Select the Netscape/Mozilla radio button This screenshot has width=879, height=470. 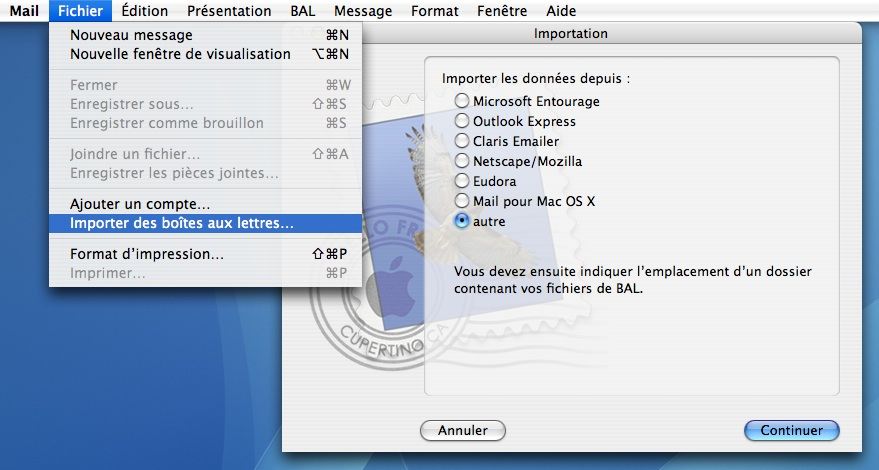click(x=461, y=161)
